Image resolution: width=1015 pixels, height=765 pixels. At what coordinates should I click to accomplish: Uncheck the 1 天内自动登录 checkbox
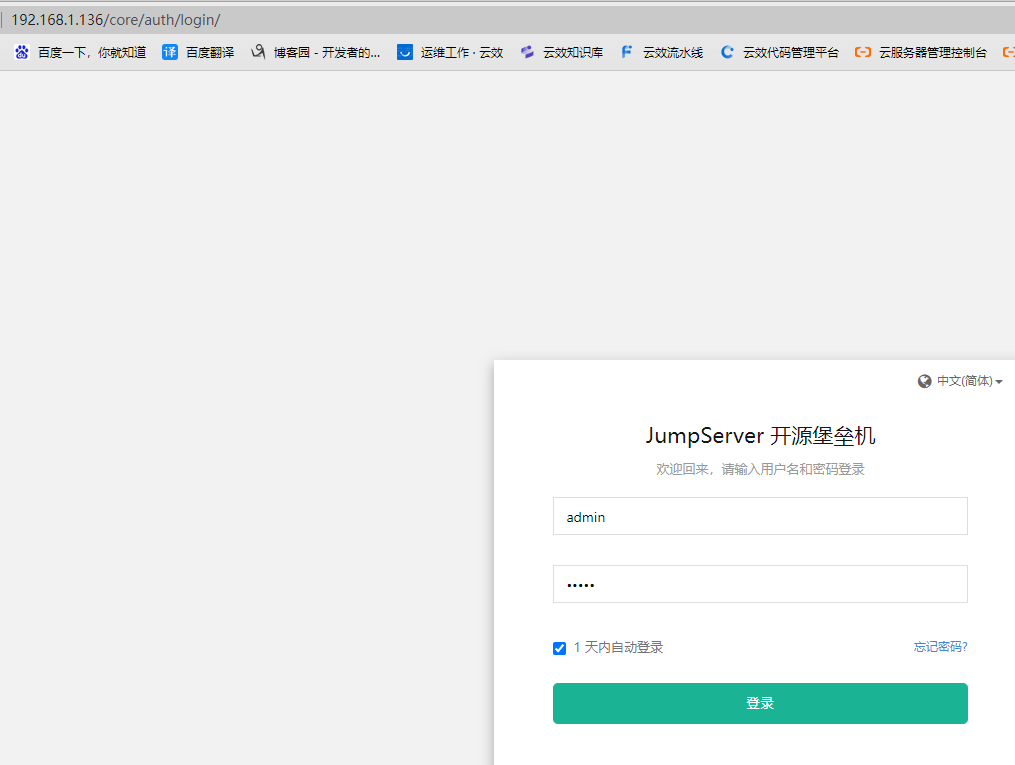pos(560,648)
